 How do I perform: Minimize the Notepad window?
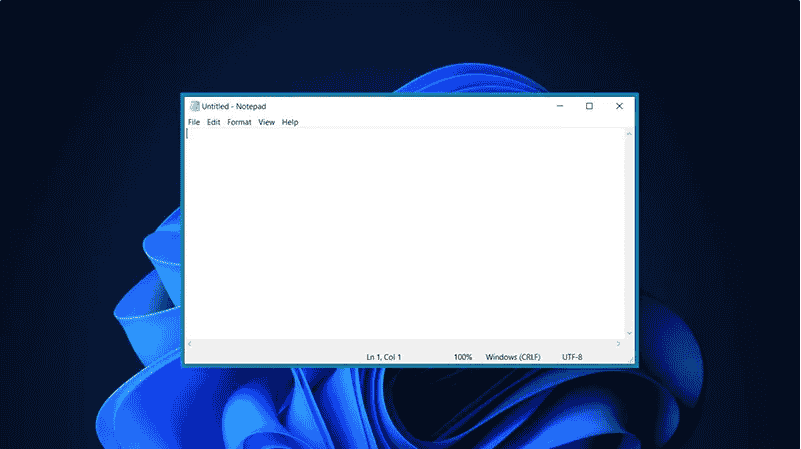(559, 106)
